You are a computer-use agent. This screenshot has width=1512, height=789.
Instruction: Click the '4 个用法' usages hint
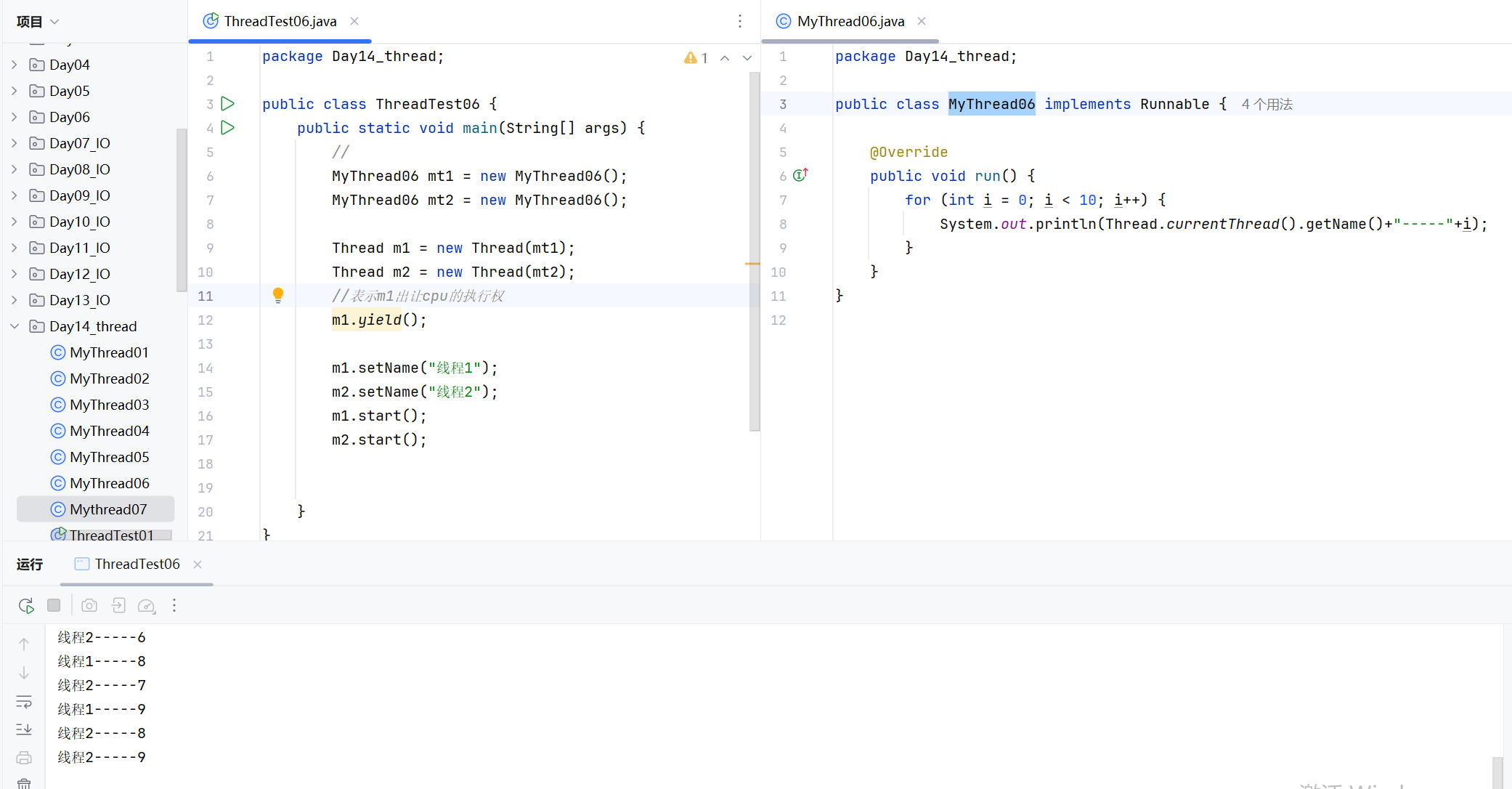(x=1267, y=104)
